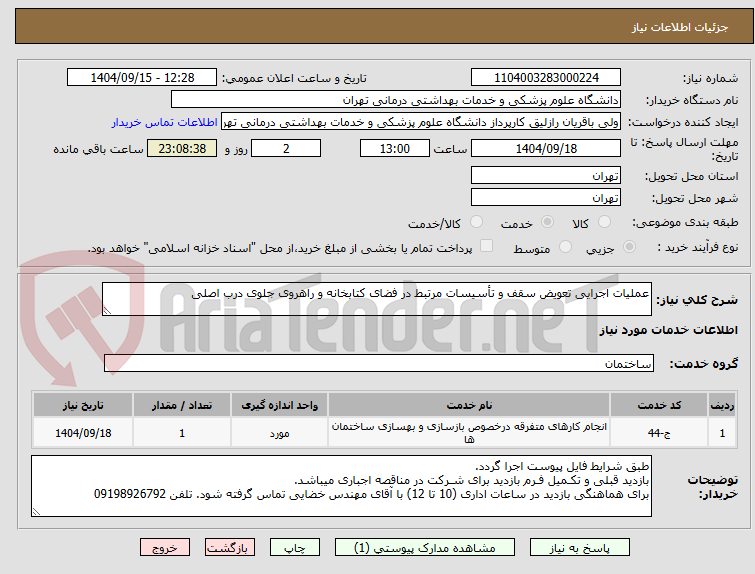Click the resize handle of شرح کلی نیاز box

tap(107, 311)
